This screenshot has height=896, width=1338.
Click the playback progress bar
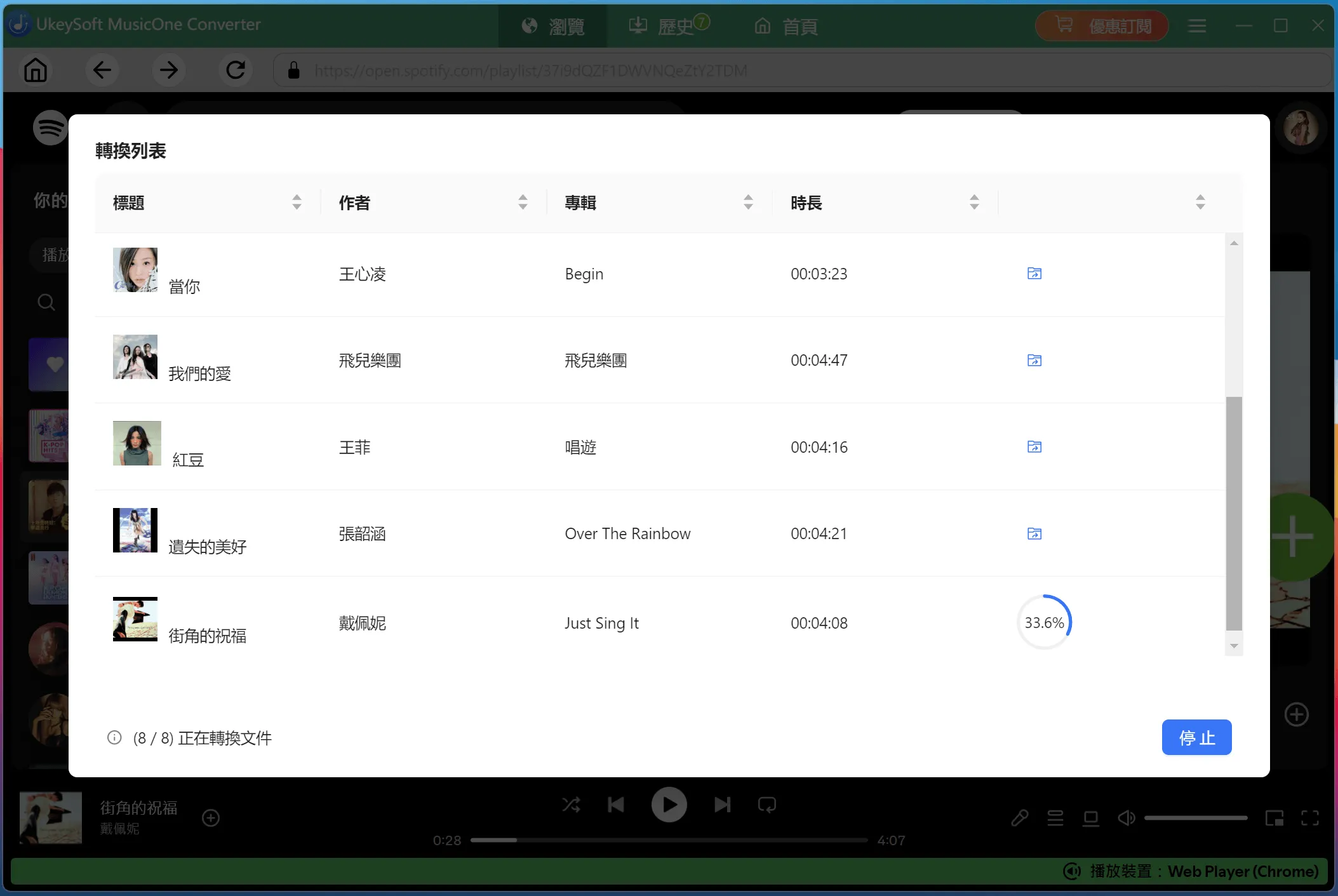click(669, 840)
